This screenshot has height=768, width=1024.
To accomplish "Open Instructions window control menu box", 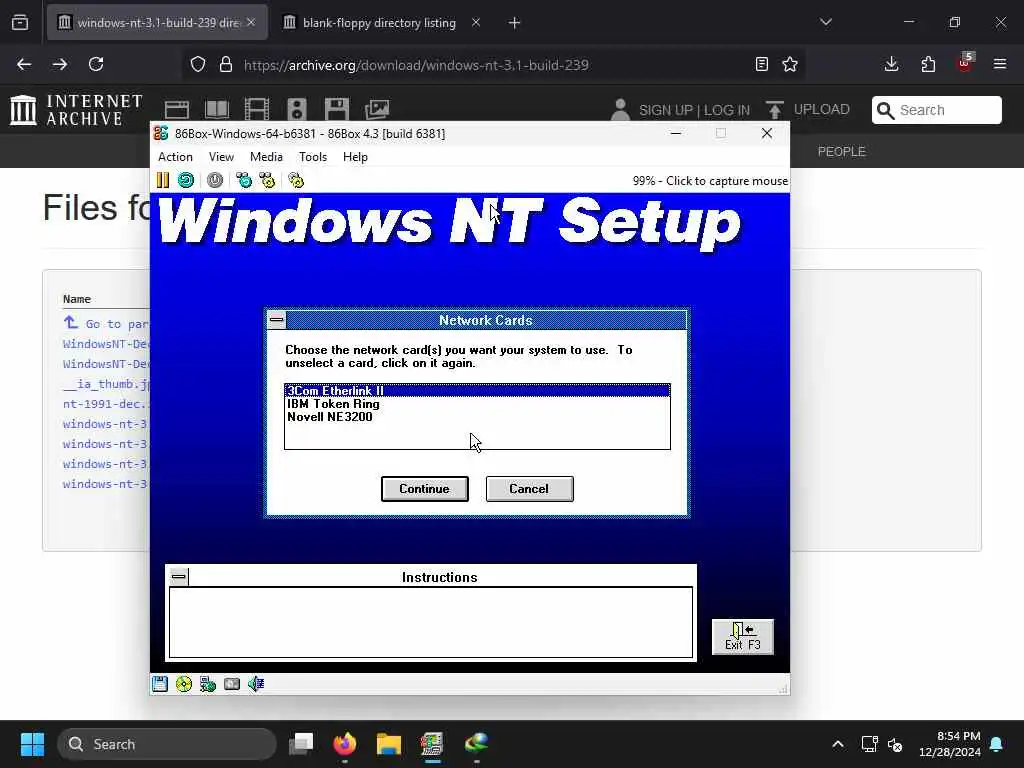I will point(178,577).
